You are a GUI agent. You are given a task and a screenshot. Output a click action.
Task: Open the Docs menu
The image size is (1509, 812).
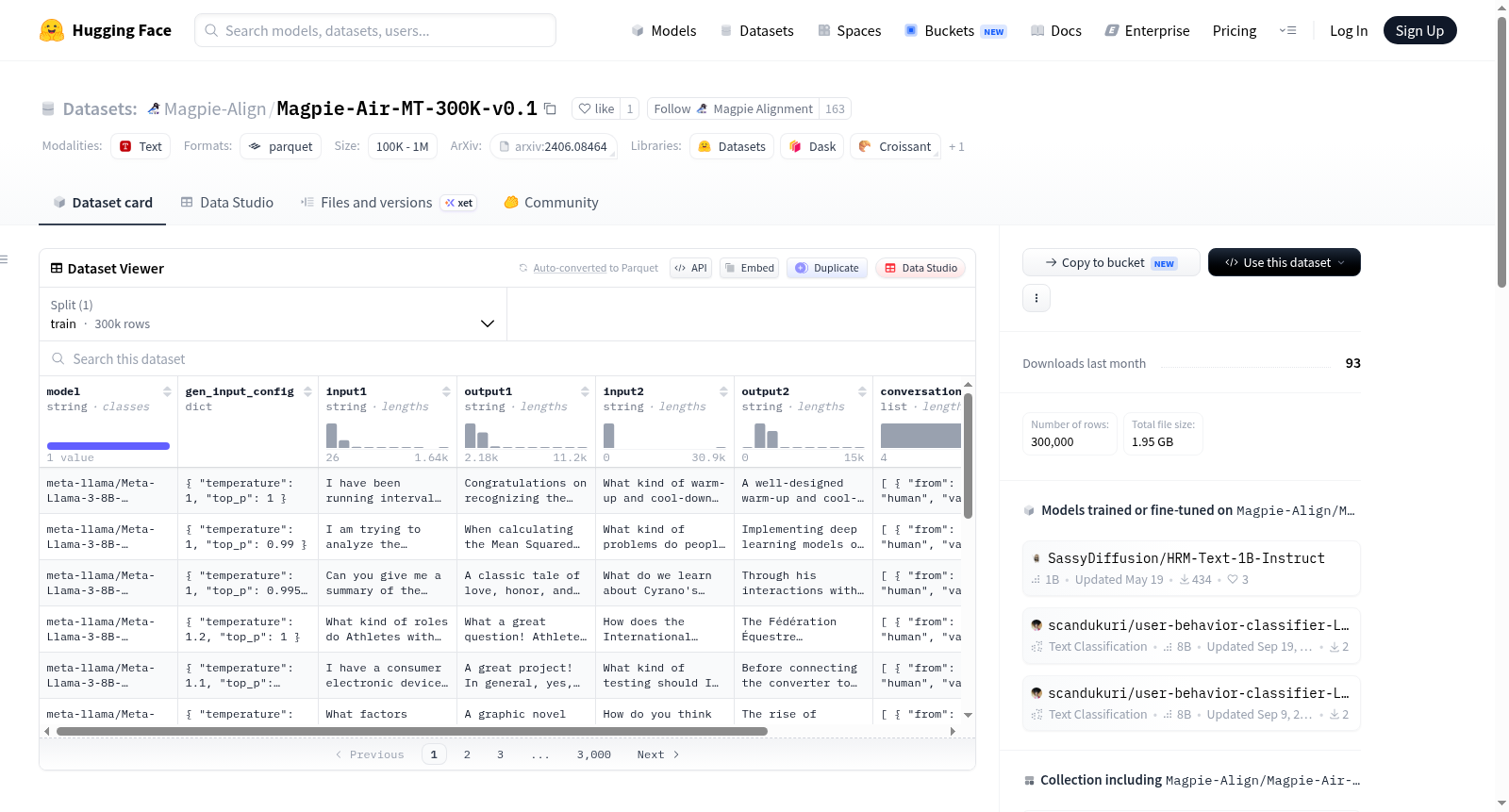[1056, 30]
